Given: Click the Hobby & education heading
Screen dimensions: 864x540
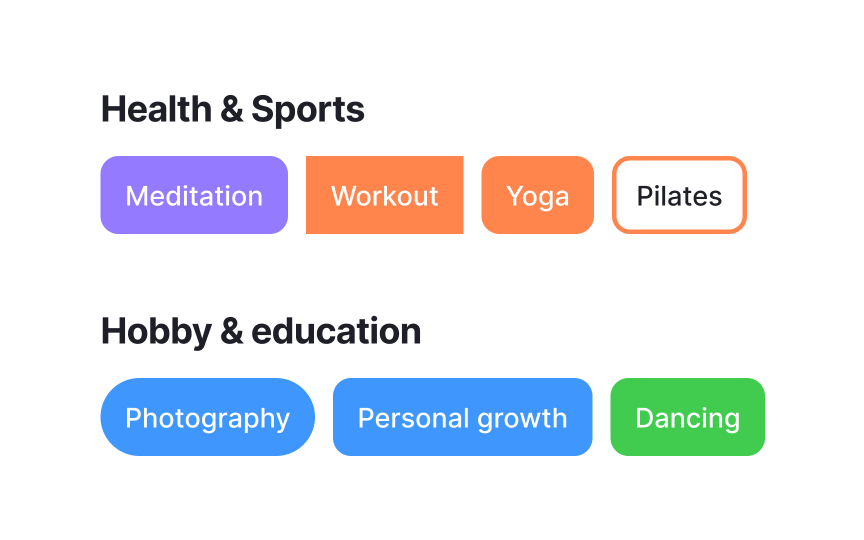Looking at the screenshot, I should (x=261, y=331).
